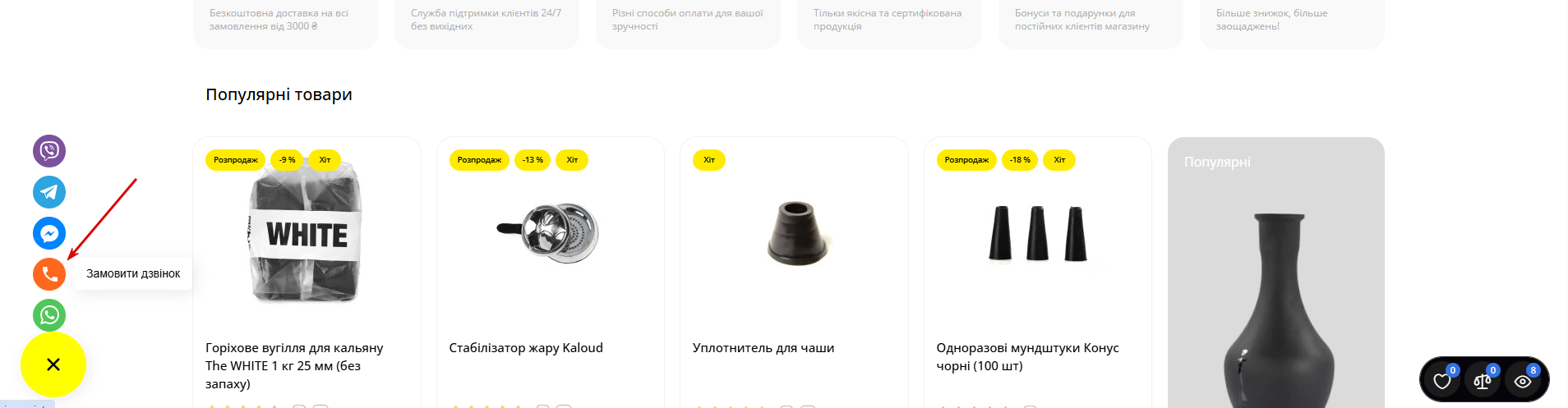
Task: Open the Стабілізатор жару Kaloud product link
Action: coord(526,348)
